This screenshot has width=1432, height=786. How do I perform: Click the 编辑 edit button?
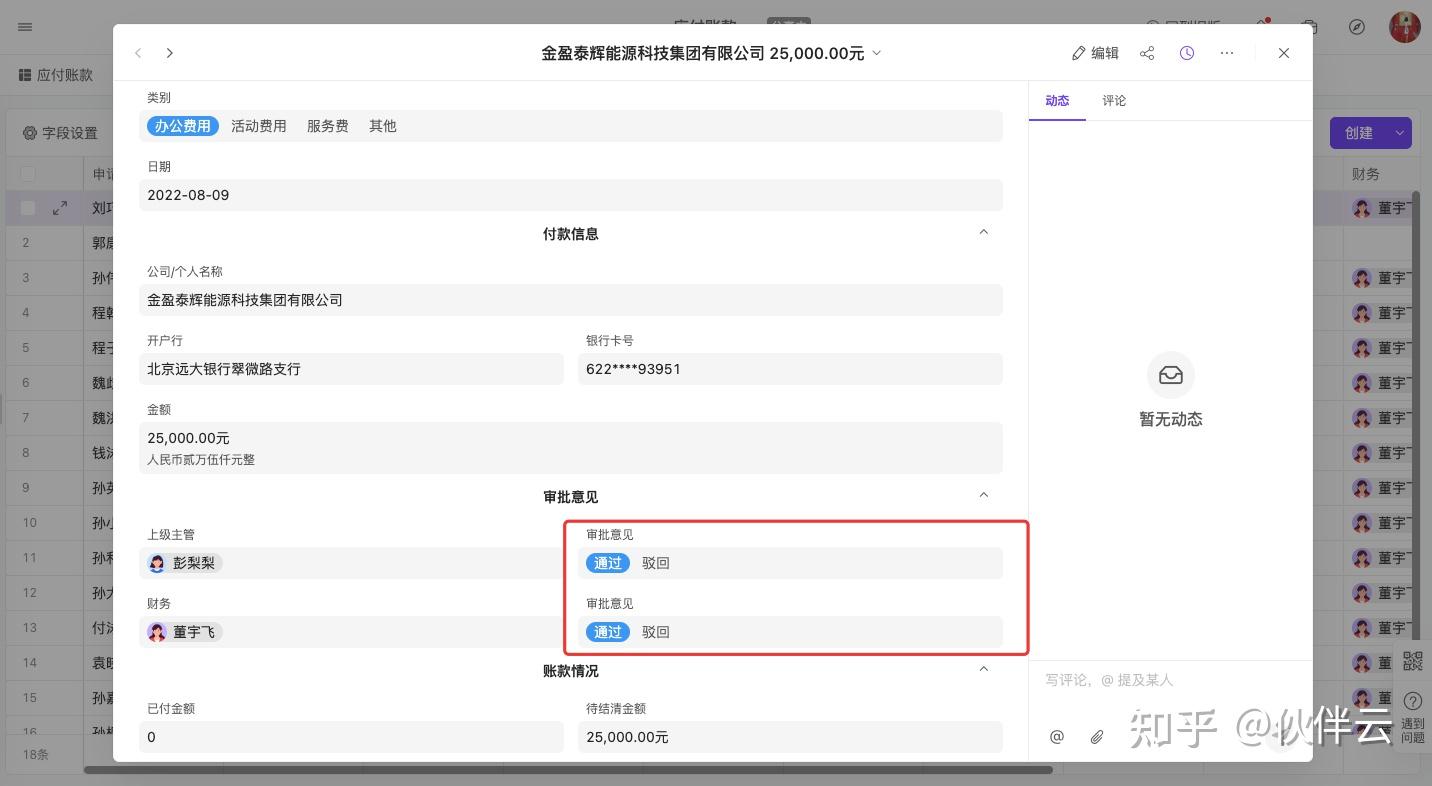click(1095, 53)
